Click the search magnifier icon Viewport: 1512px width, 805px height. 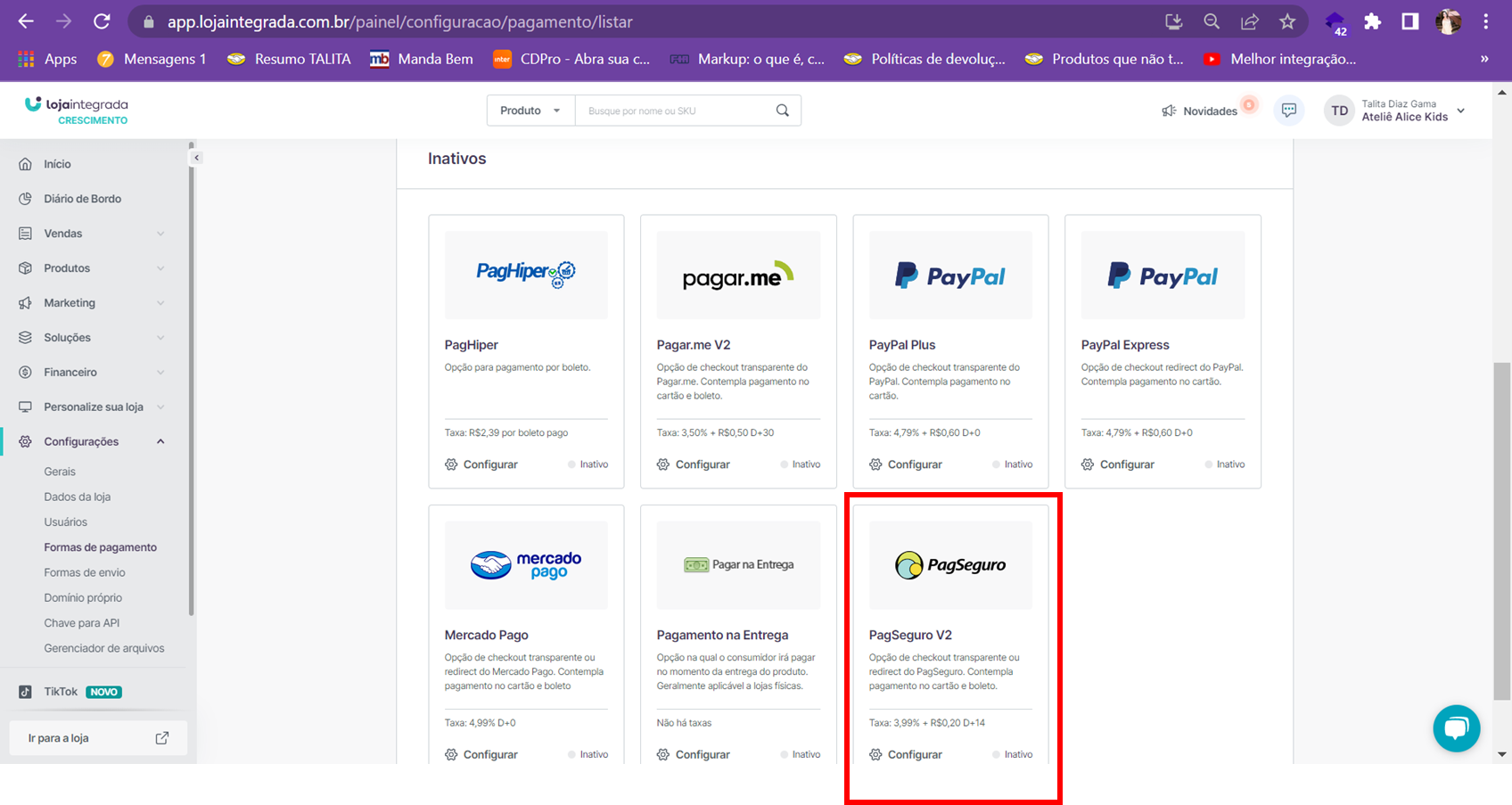pyautogui.click(x=783, y=111)
